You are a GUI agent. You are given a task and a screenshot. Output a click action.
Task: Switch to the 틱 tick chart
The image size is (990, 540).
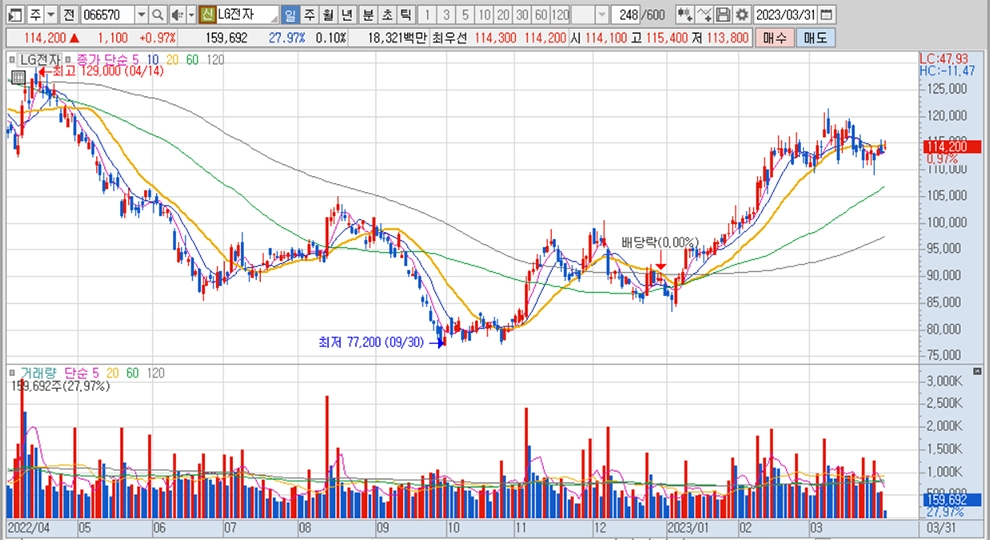(x=406, y=14)
